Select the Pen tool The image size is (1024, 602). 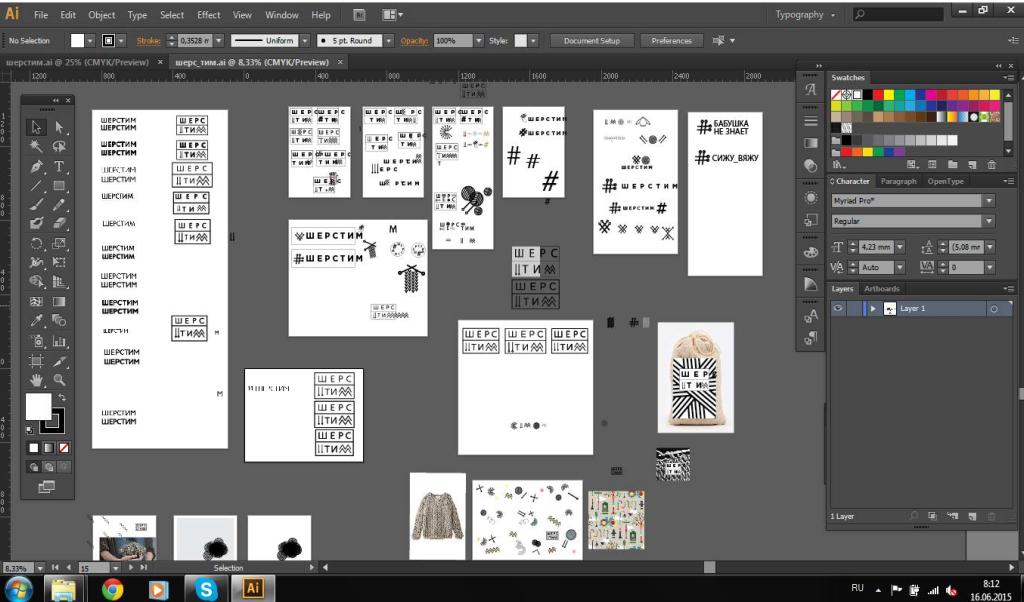37,166
